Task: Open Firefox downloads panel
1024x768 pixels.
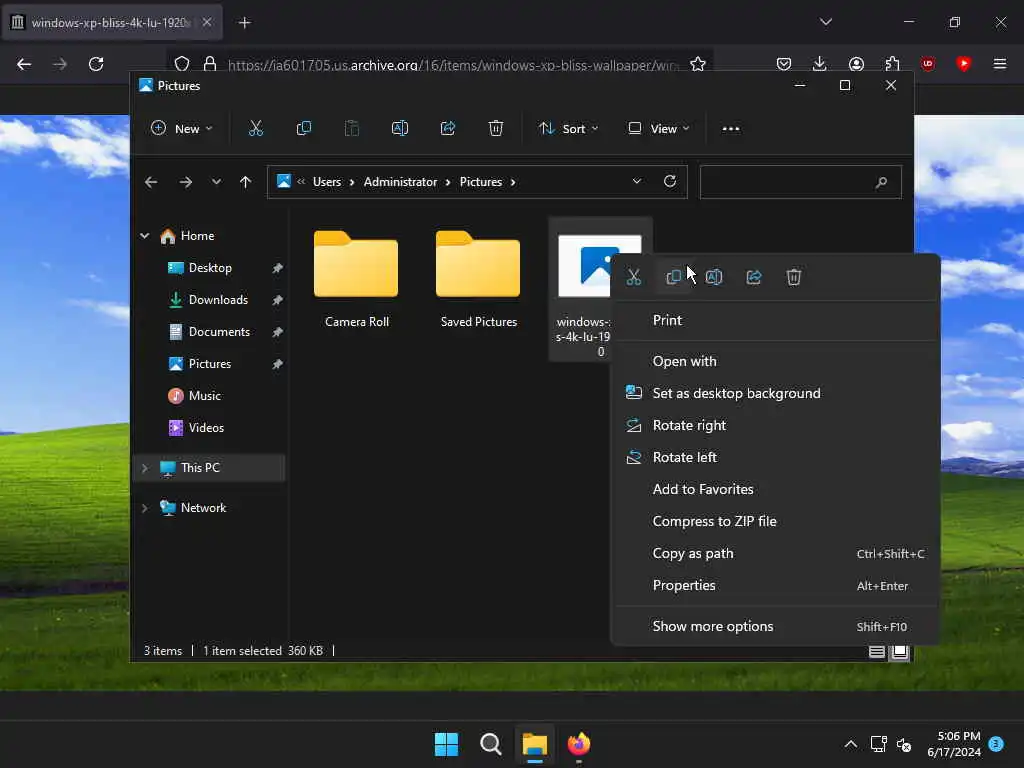Action: (x=820, y=64)
